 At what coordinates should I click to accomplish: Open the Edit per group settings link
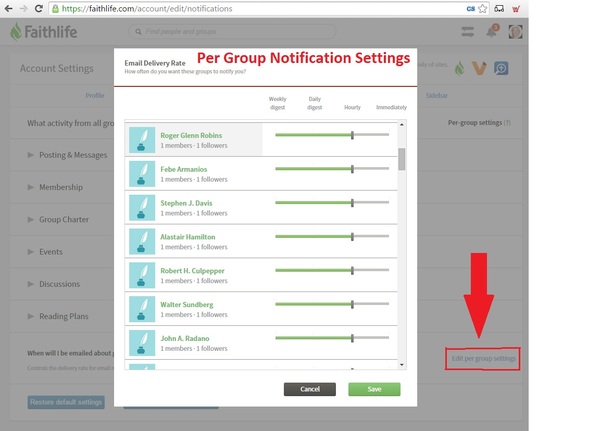(x=484, y=359)
